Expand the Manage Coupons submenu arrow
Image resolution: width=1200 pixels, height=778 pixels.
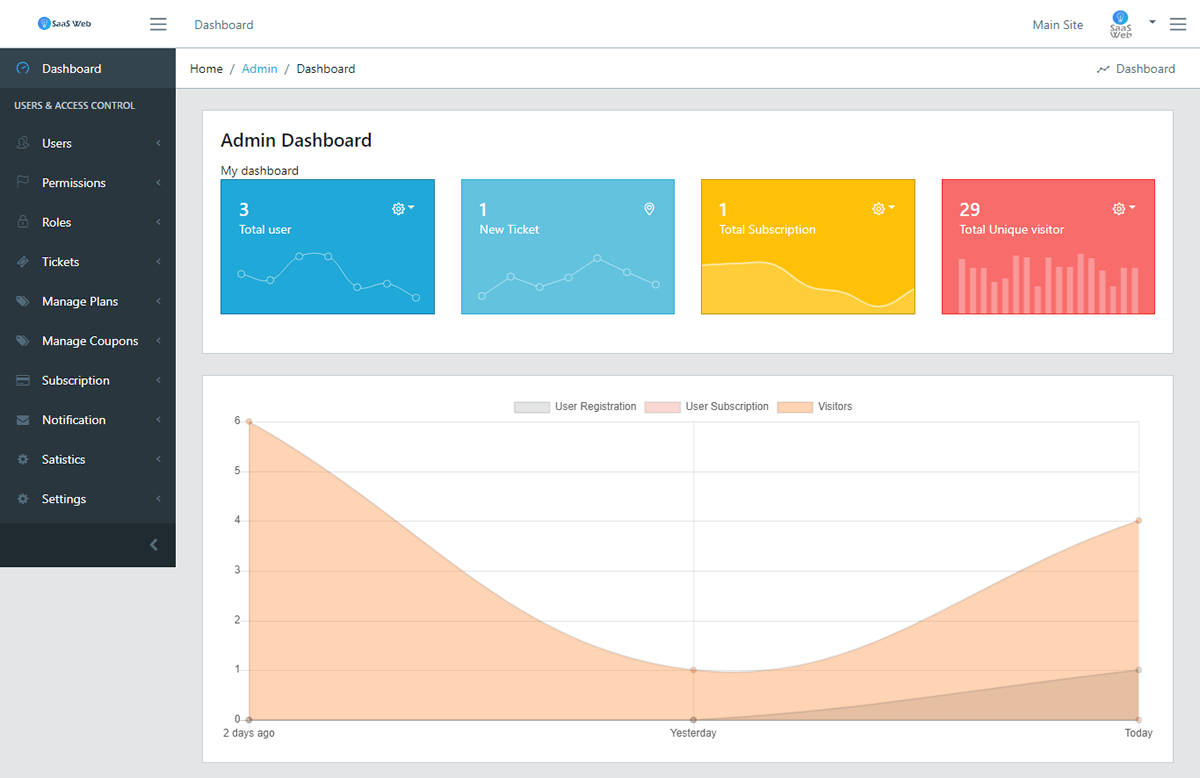pos(158,341)
